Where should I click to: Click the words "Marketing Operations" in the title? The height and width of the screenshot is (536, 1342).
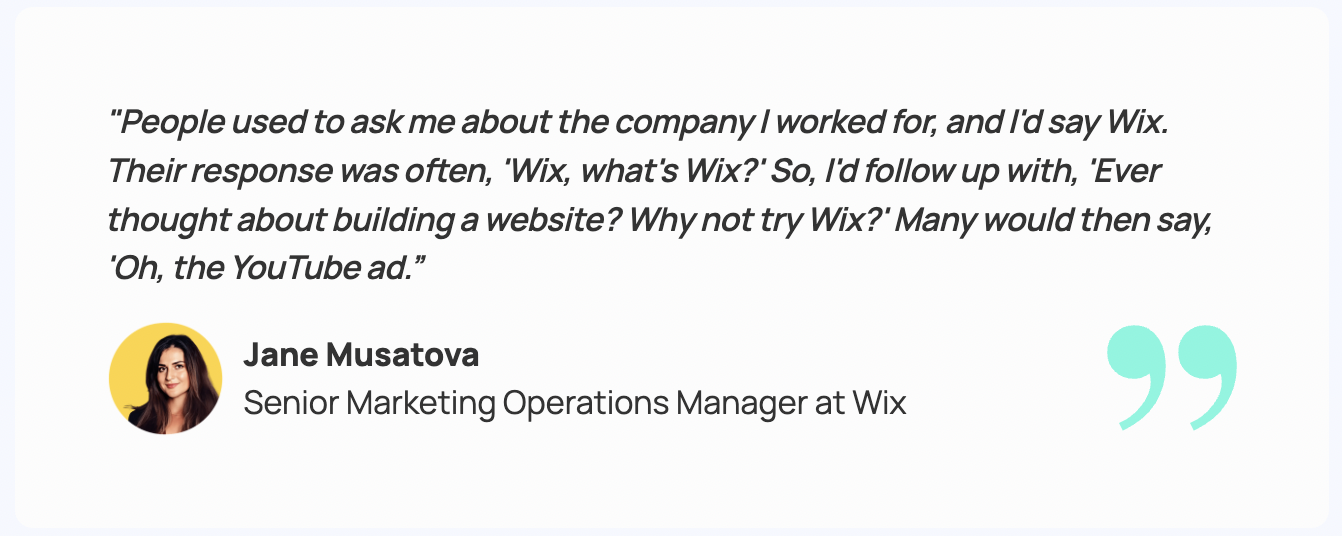(506, 404)
